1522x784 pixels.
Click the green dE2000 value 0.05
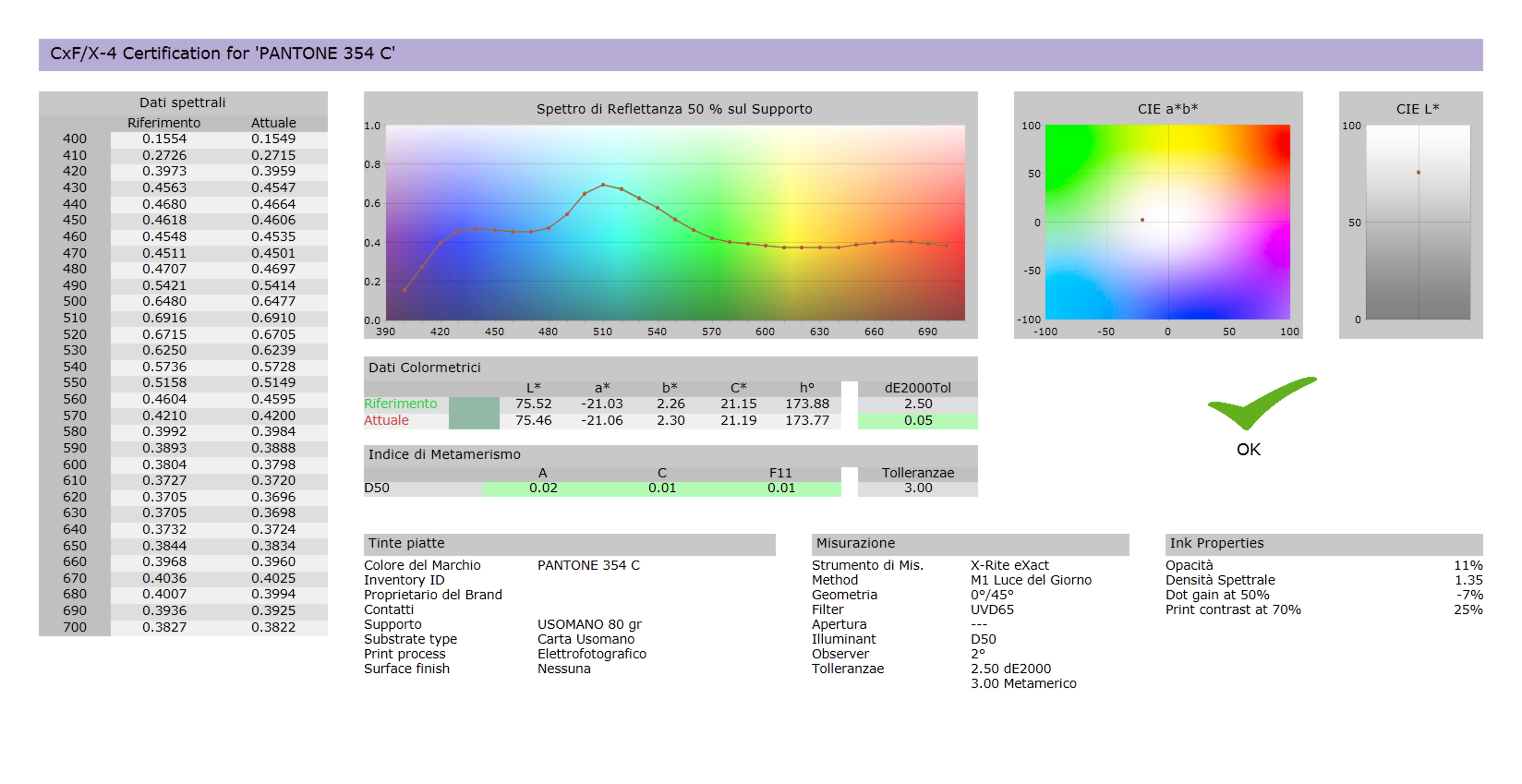(x=917, y=421)
